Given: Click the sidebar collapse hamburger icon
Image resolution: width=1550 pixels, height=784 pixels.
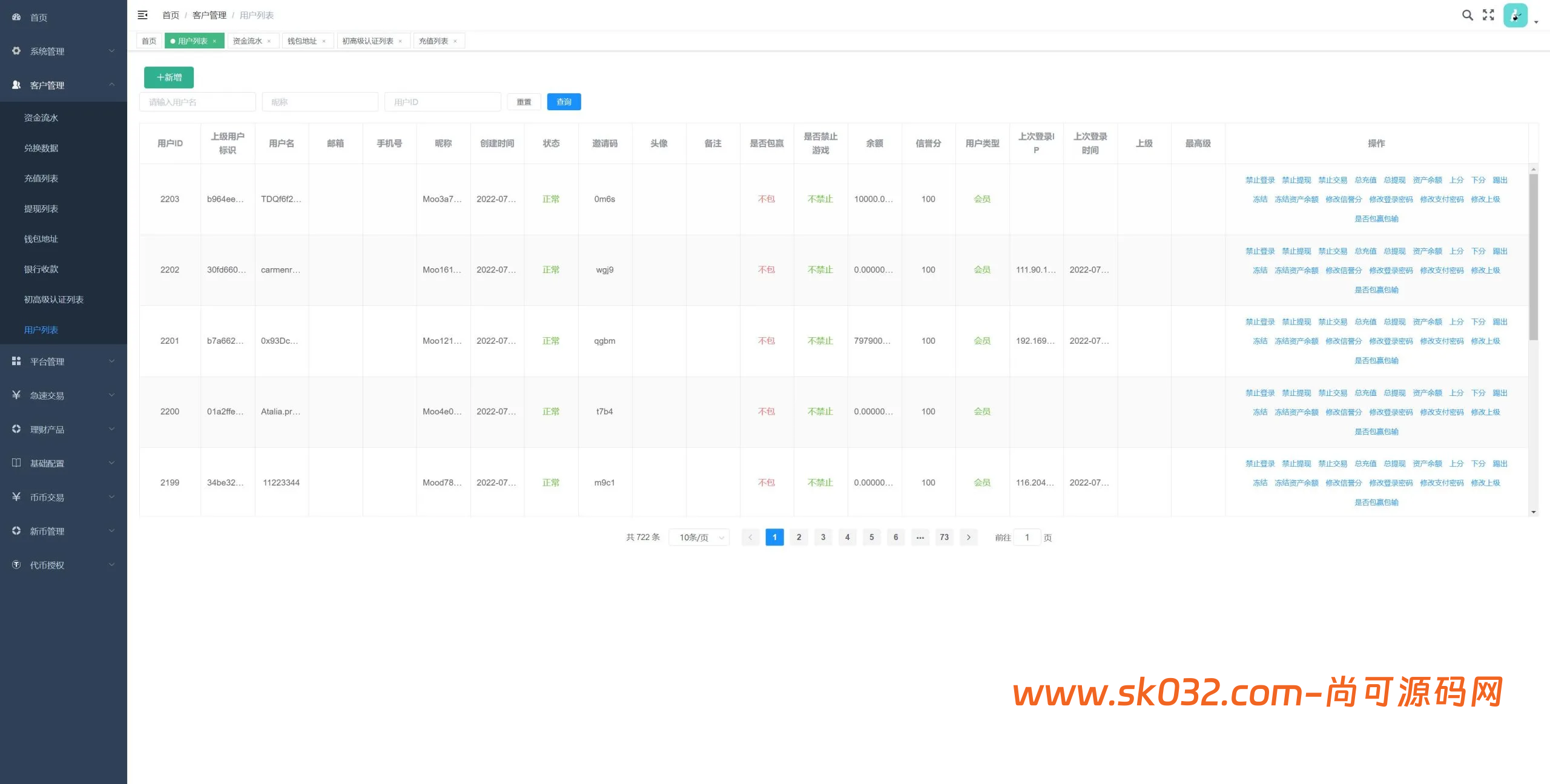Looking at the screenshot, I should click(143, 15).
